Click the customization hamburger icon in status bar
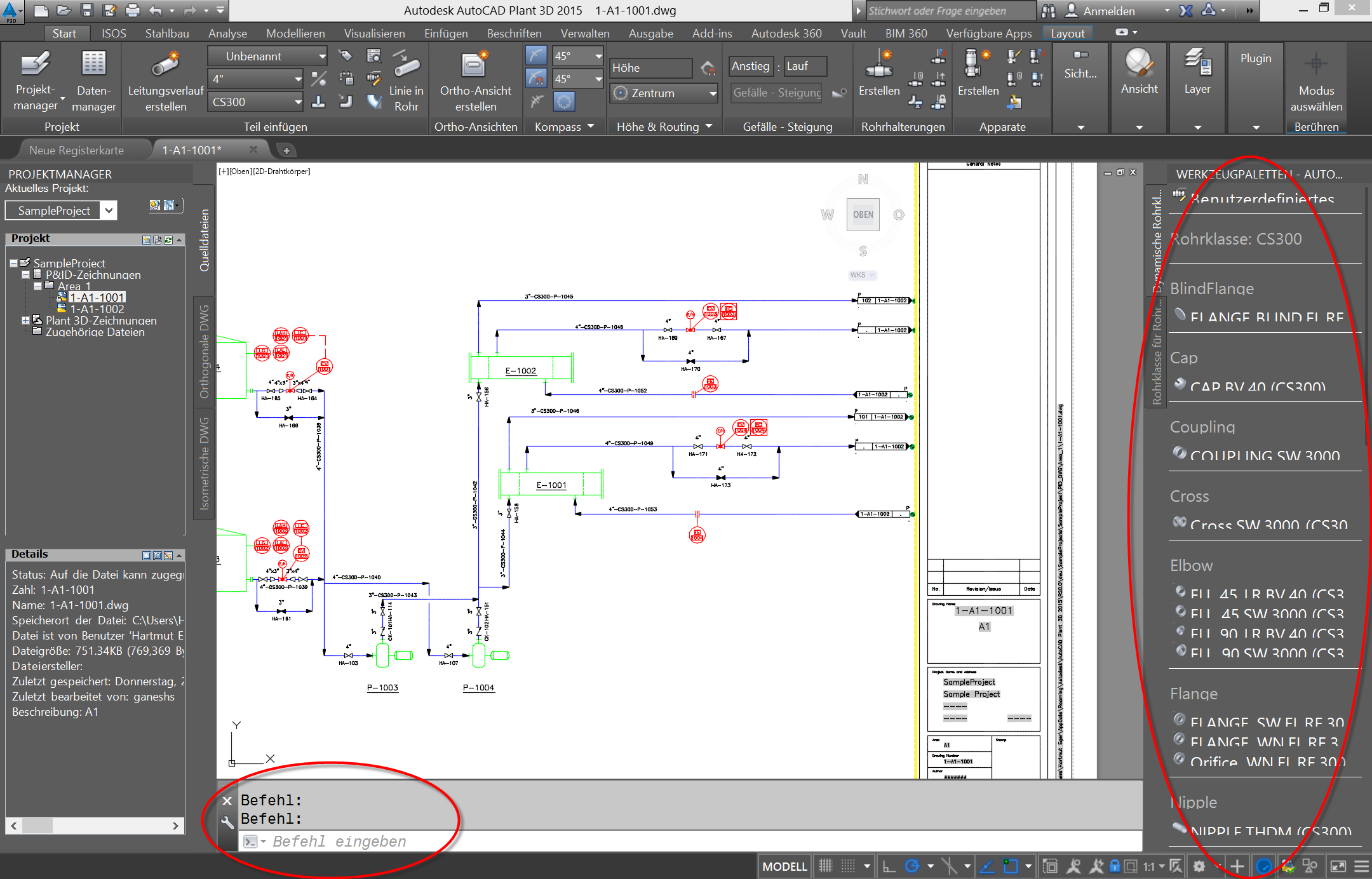Viewport: 1372px width, 879px height. pos(1361,866)
